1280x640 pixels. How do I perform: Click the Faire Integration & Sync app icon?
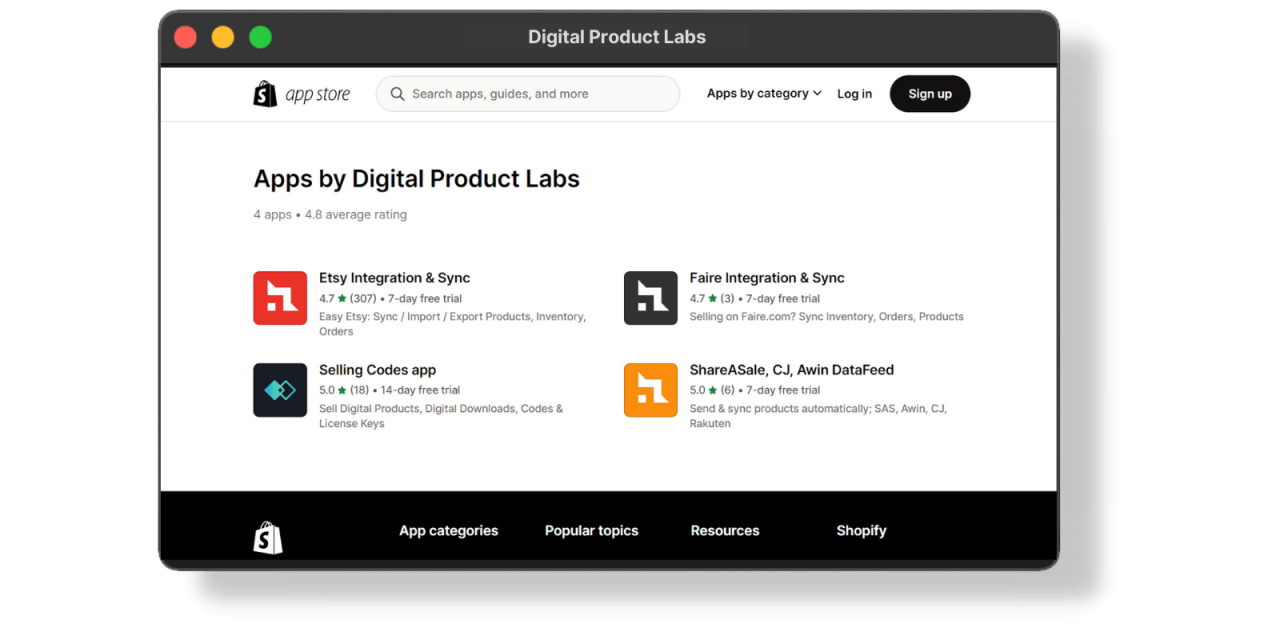pyautogui.click(x=651, y=297)
